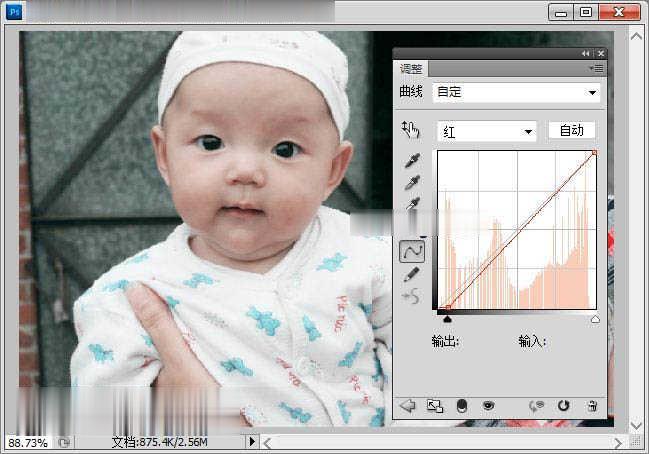Viewport: 649px width, 454px height.
Task: Open the channel dropdown showing 红
Action: (x=487, y=132)
